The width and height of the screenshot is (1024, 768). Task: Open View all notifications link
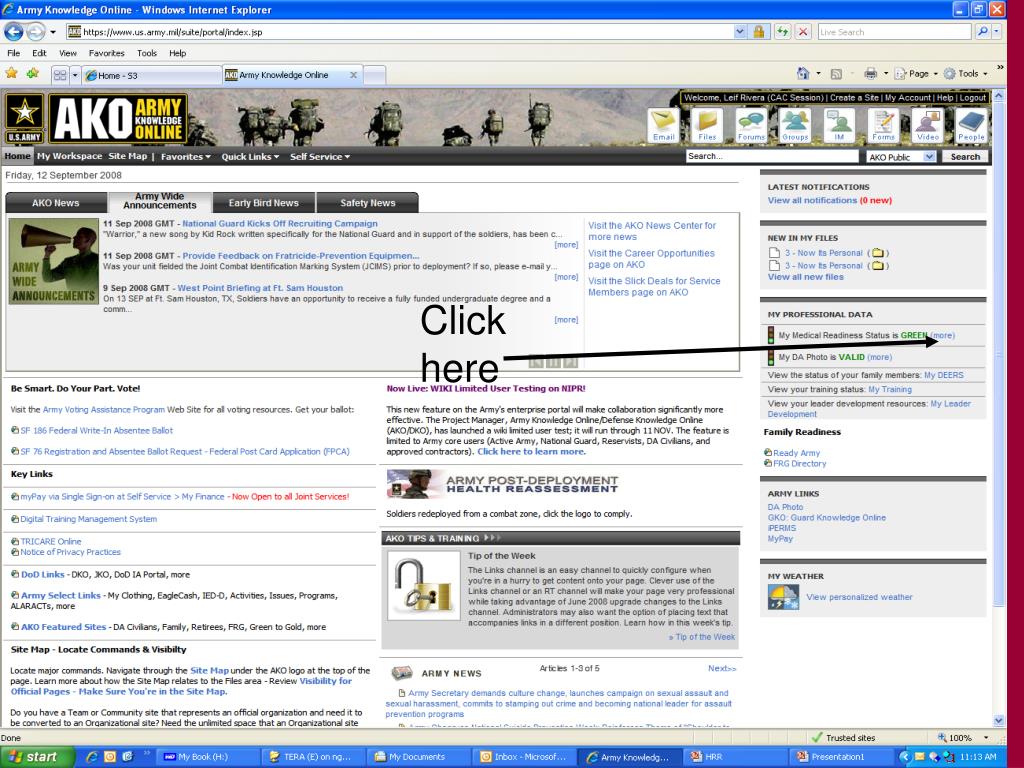pos(812,200)
